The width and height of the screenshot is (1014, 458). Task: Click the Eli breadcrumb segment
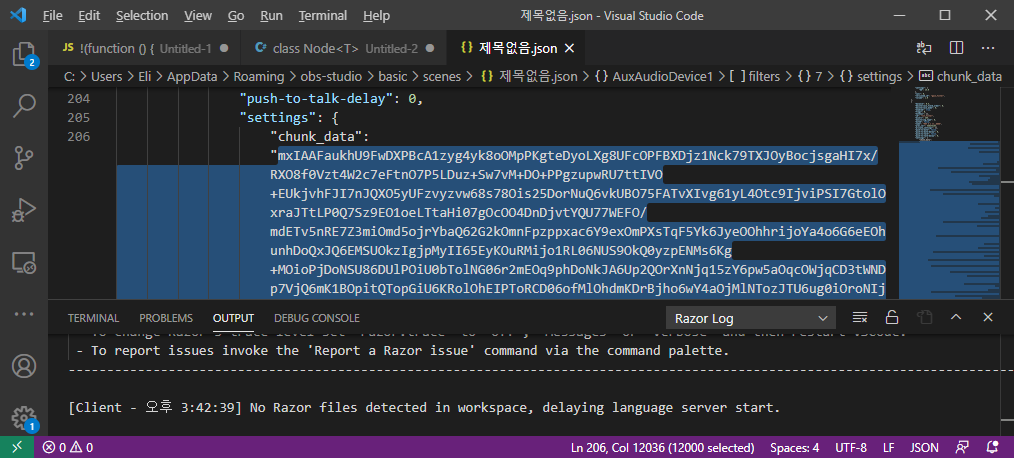pyautogui.click(x=146, y=76)
